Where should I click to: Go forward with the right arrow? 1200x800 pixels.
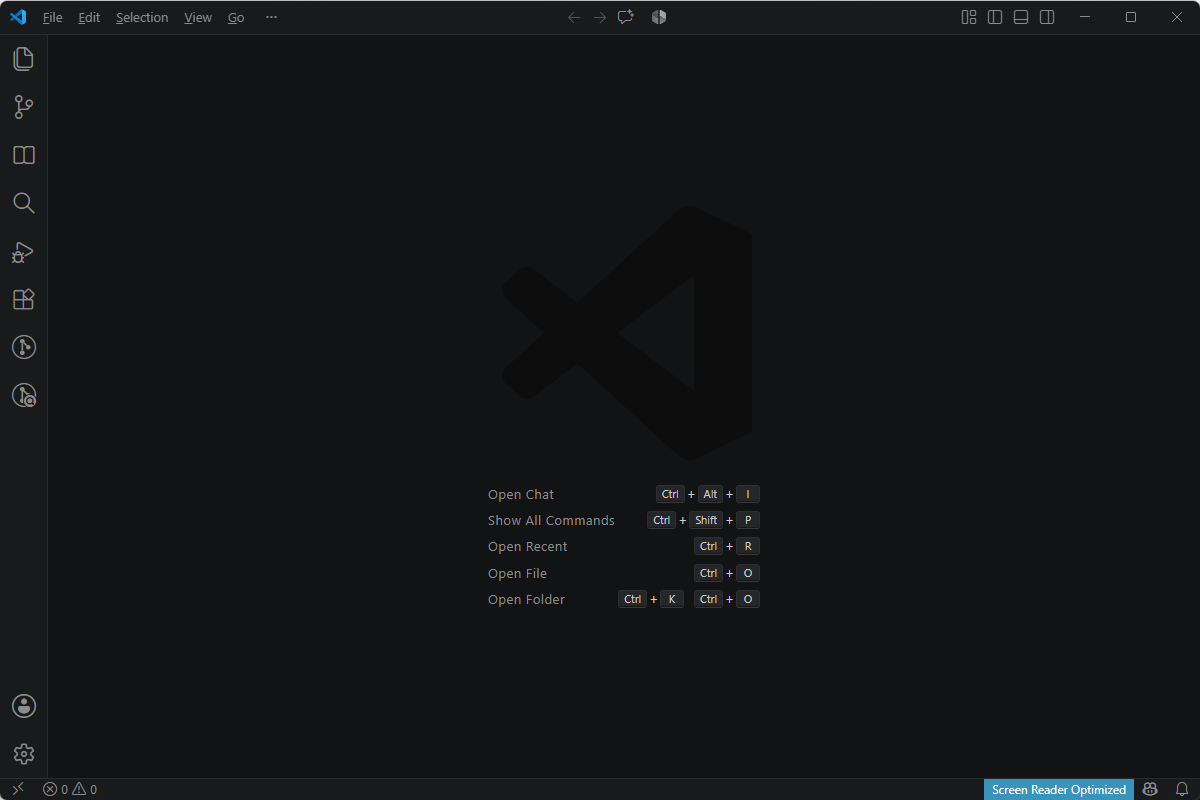(600, 17)
